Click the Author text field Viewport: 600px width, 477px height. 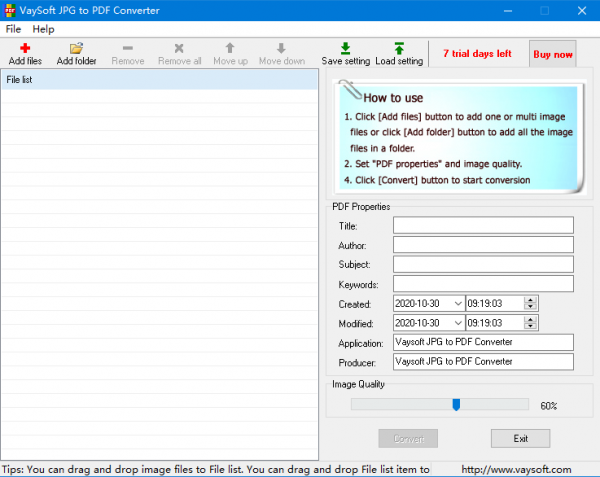tap(483, 245)
